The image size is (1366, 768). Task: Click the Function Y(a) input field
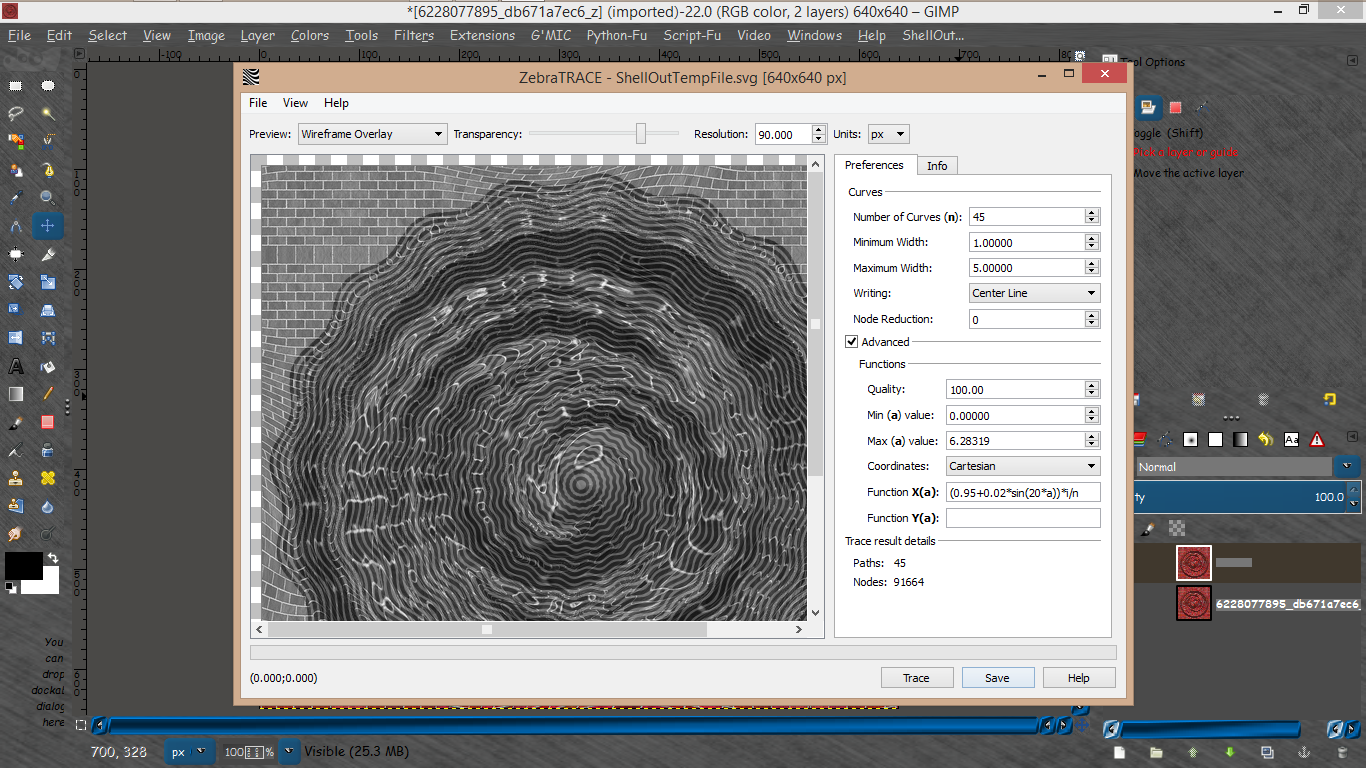click(1023, 518)
